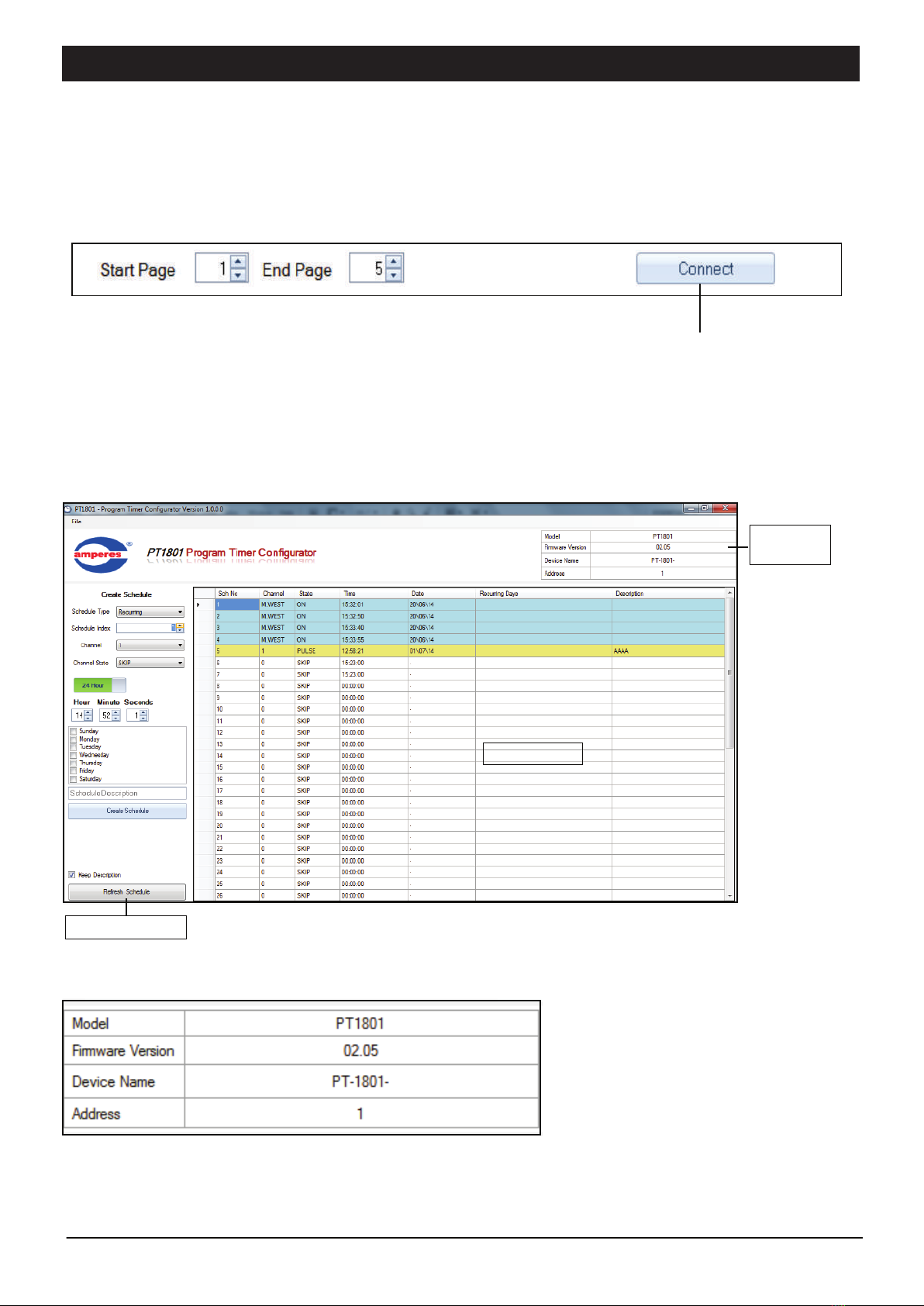Select the PULSE state cell
Viewport: 924px width, 1306px height.
click(x=317, y=651)
